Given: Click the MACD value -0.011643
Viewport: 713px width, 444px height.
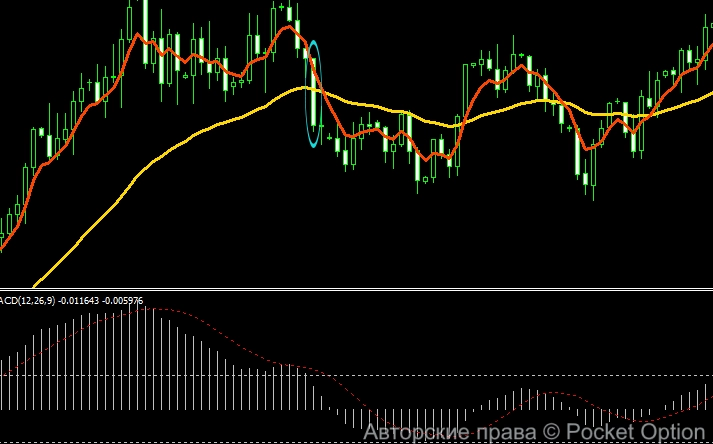Looking at the screenshot, I should (x=78, y=301).
